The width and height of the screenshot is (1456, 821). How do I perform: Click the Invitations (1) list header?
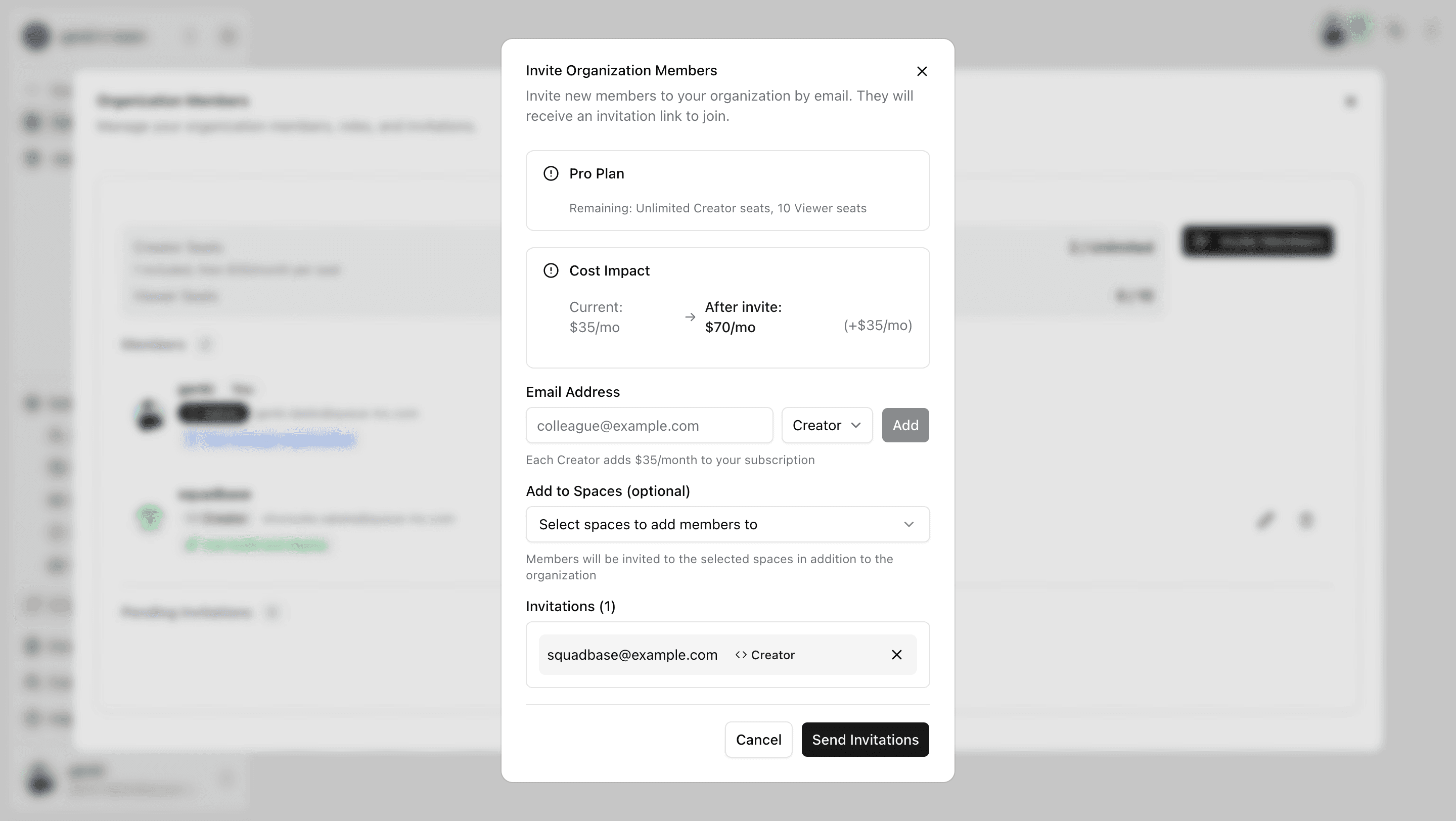point(570,606)
